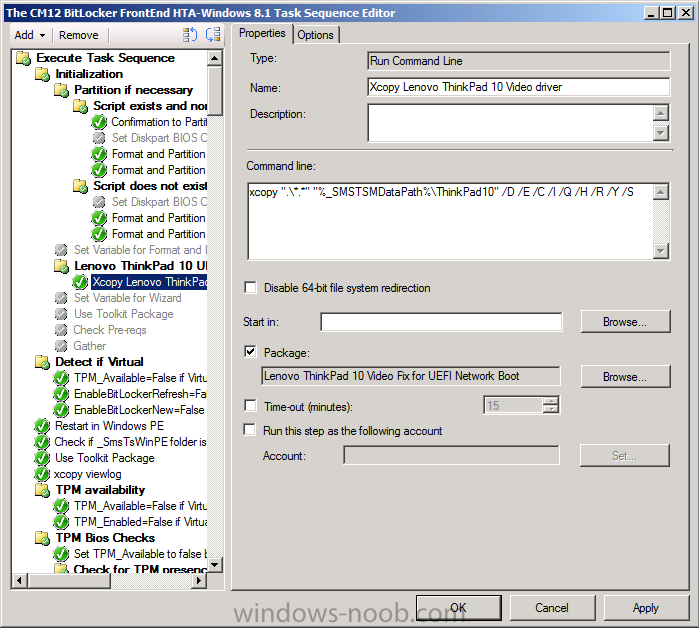Viewport: 699px width, 628px height.
Task: Click the tree horizontal scrollbar thumb
Action: coord(69,580)
